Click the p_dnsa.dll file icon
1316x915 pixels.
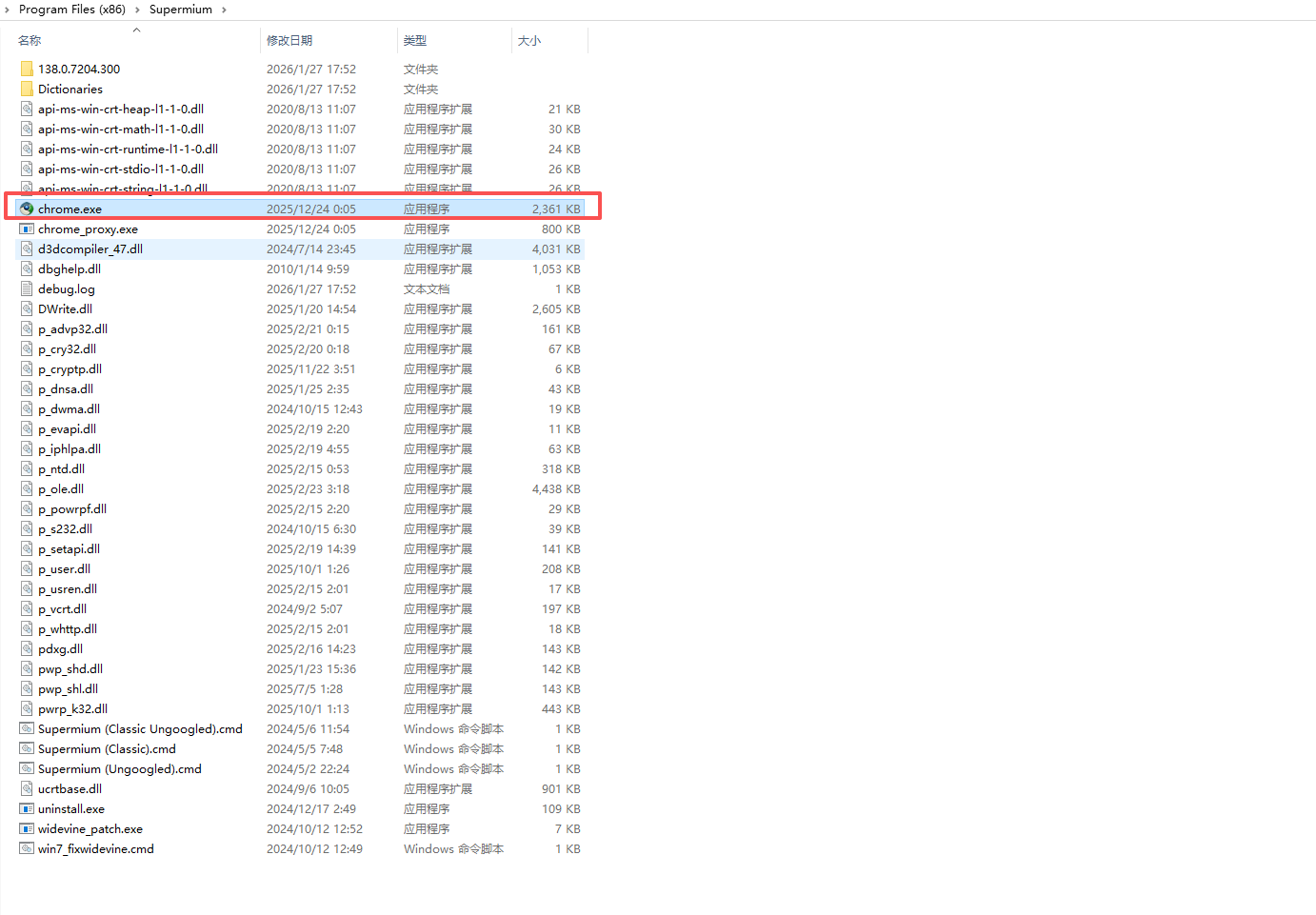click(27, 388)
